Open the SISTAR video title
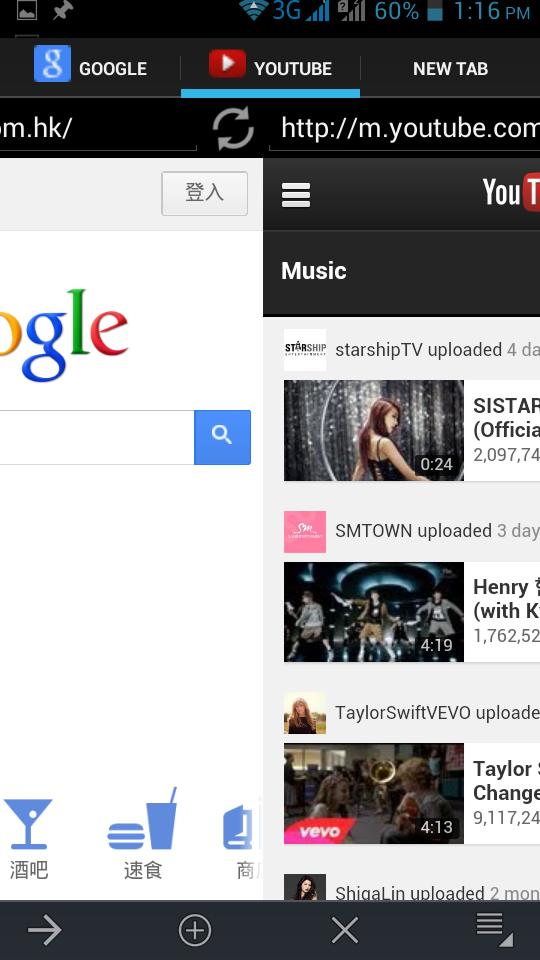540x960 pixels. point(506,418)
